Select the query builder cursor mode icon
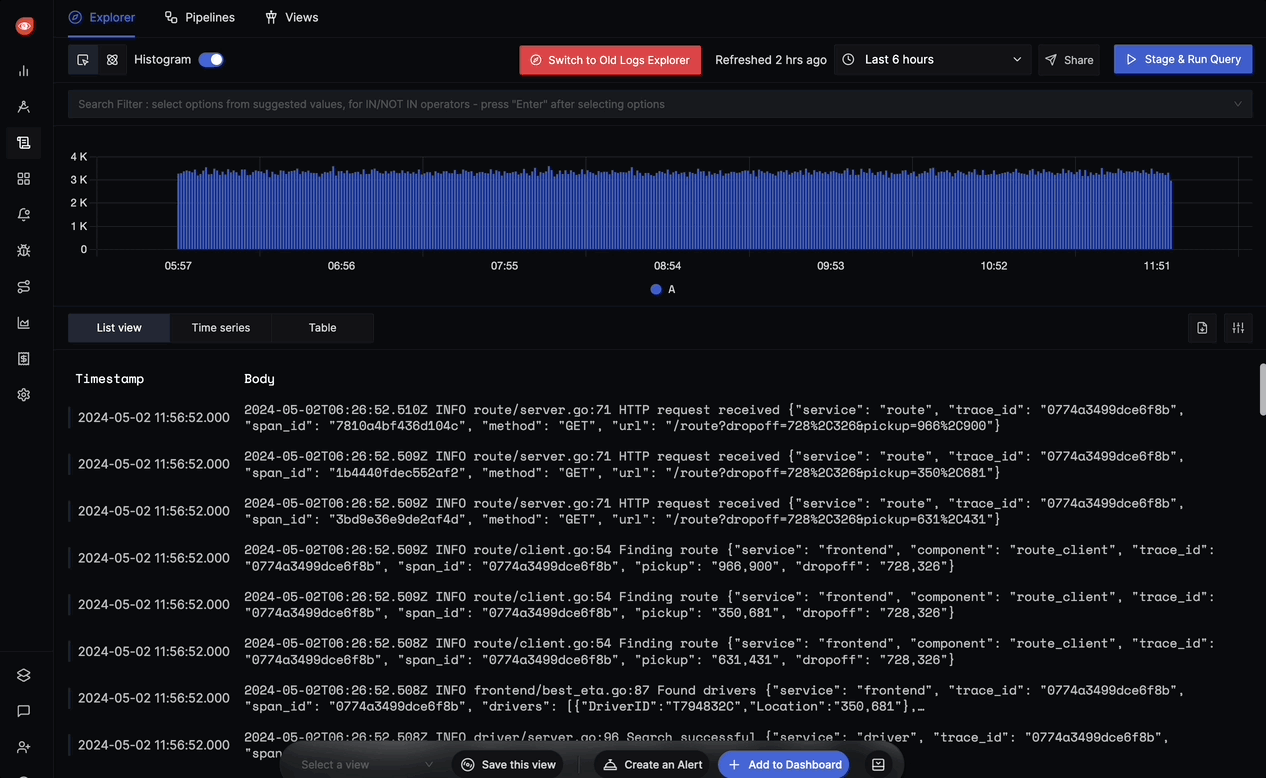The image size is (1266, 778). pos(83,60)
